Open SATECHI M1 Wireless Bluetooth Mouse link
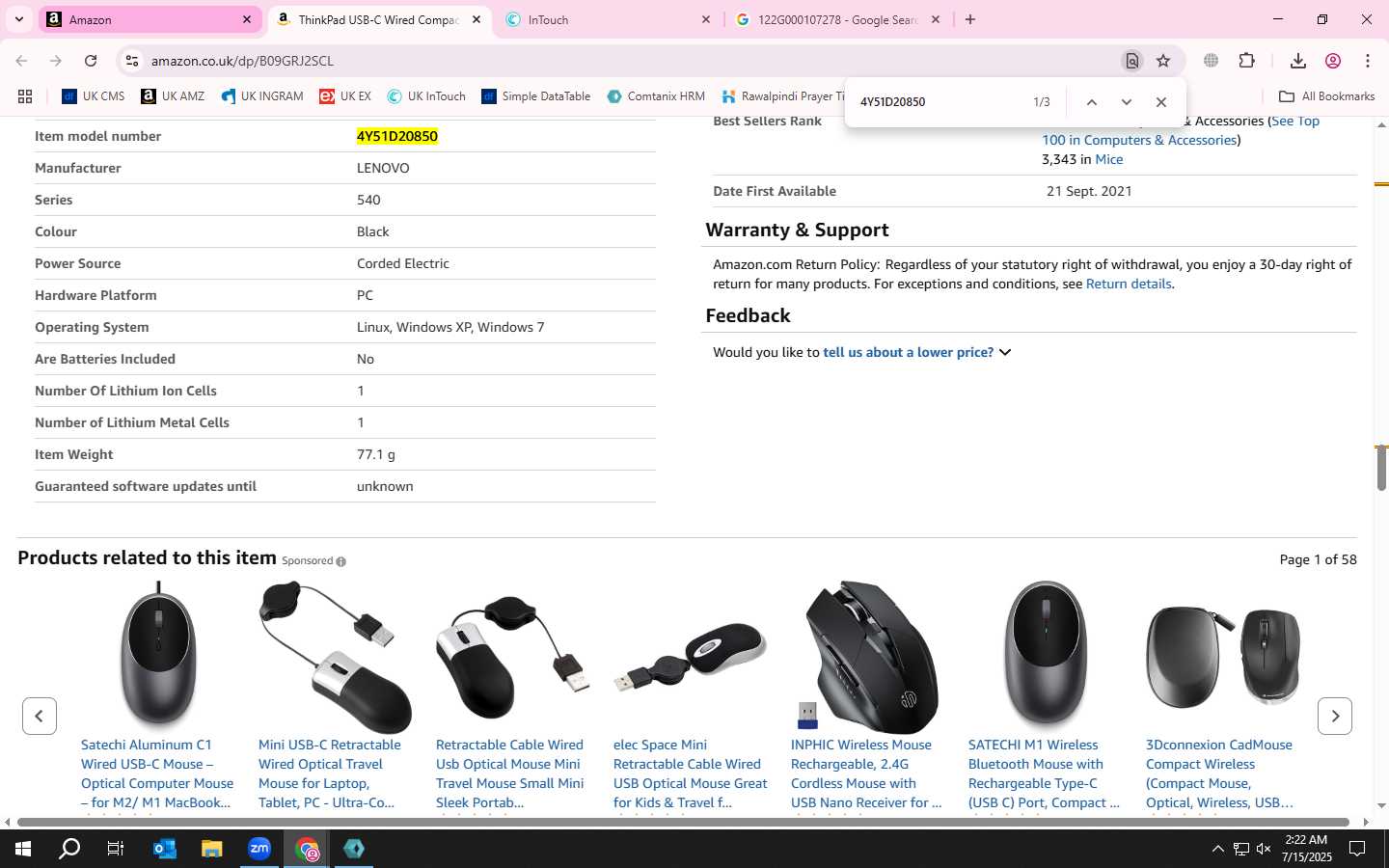Image resolution: width=1389 pixels, height=868 pixels. [x=1044, y=773]
